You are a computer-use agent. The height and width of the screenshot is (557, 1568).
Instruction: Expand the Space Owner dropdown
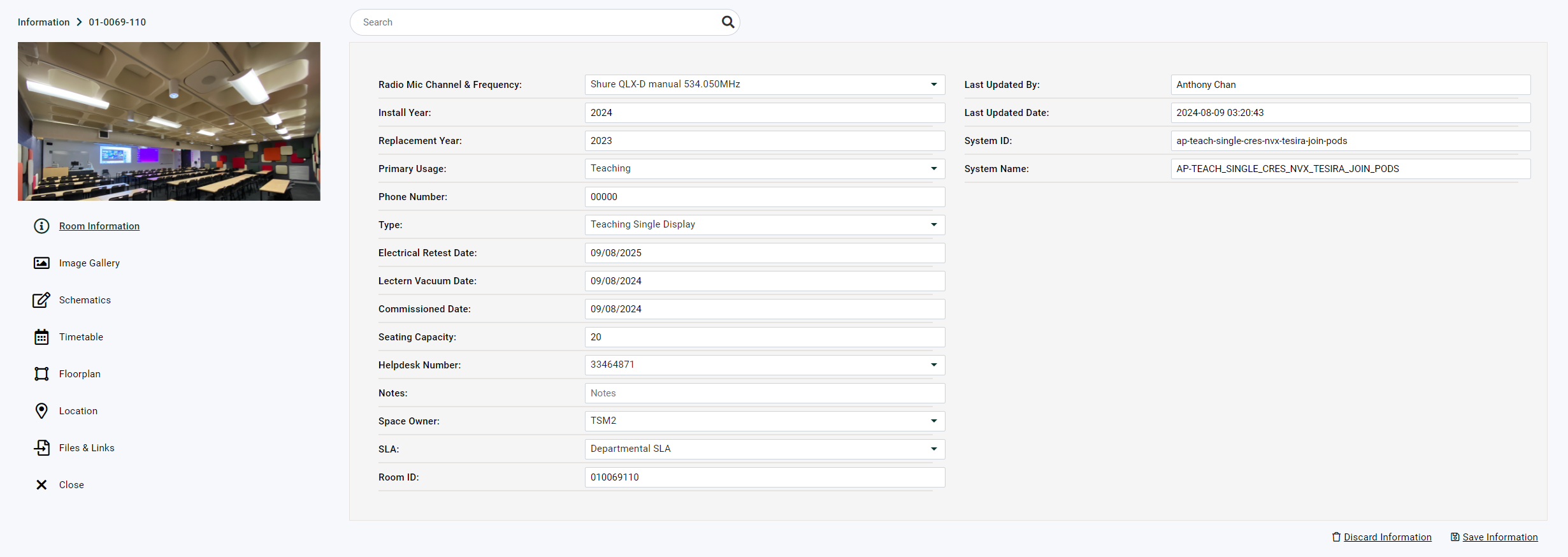[x=765, y=421]
